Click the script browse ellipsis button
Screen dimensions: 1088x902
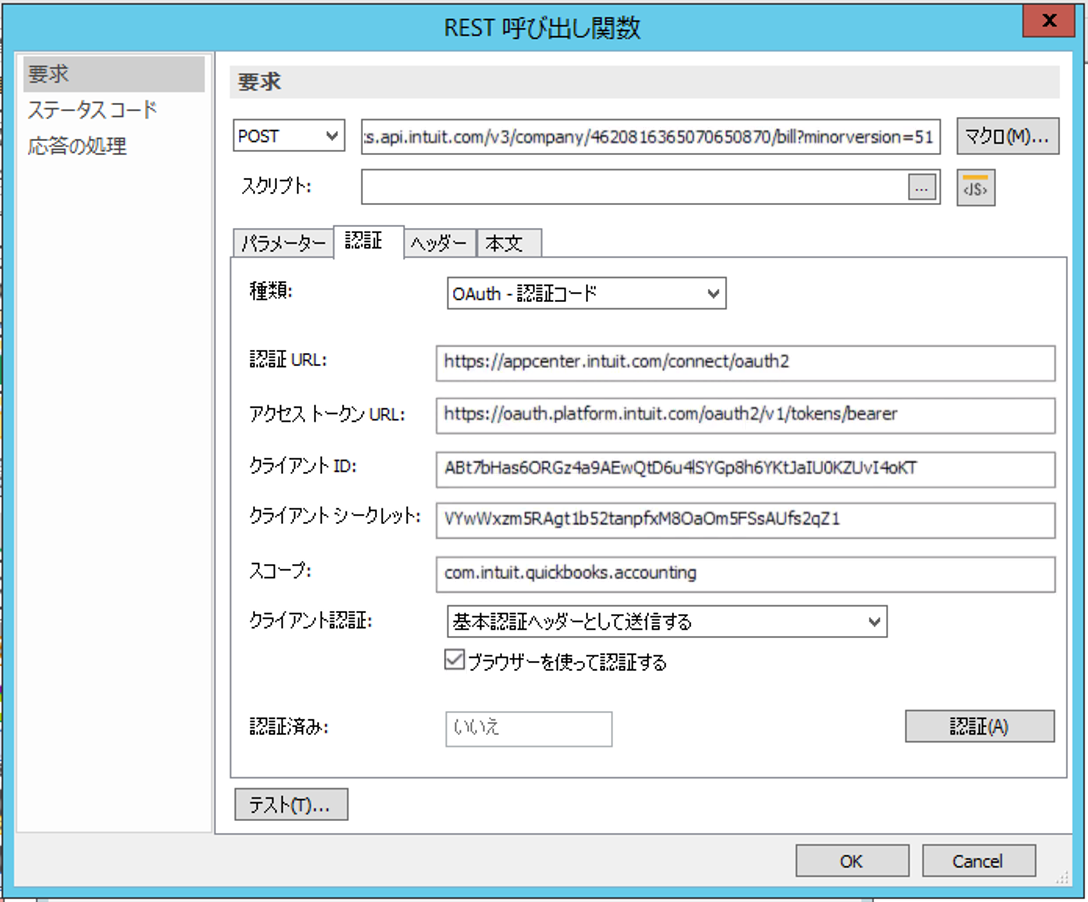(921, 188)
